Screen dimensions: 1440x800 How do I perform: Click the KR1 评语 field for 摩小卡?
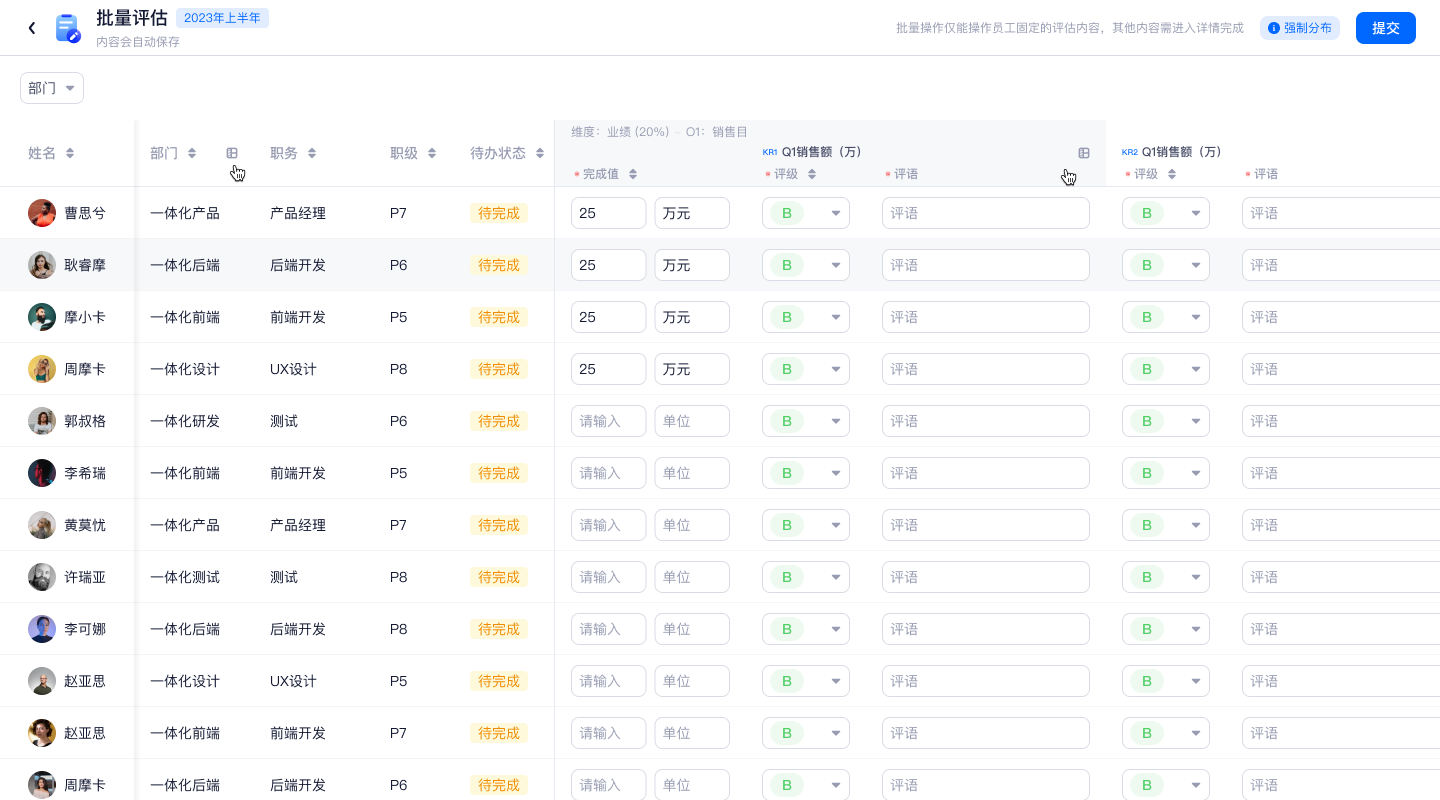tap(985, 317)
